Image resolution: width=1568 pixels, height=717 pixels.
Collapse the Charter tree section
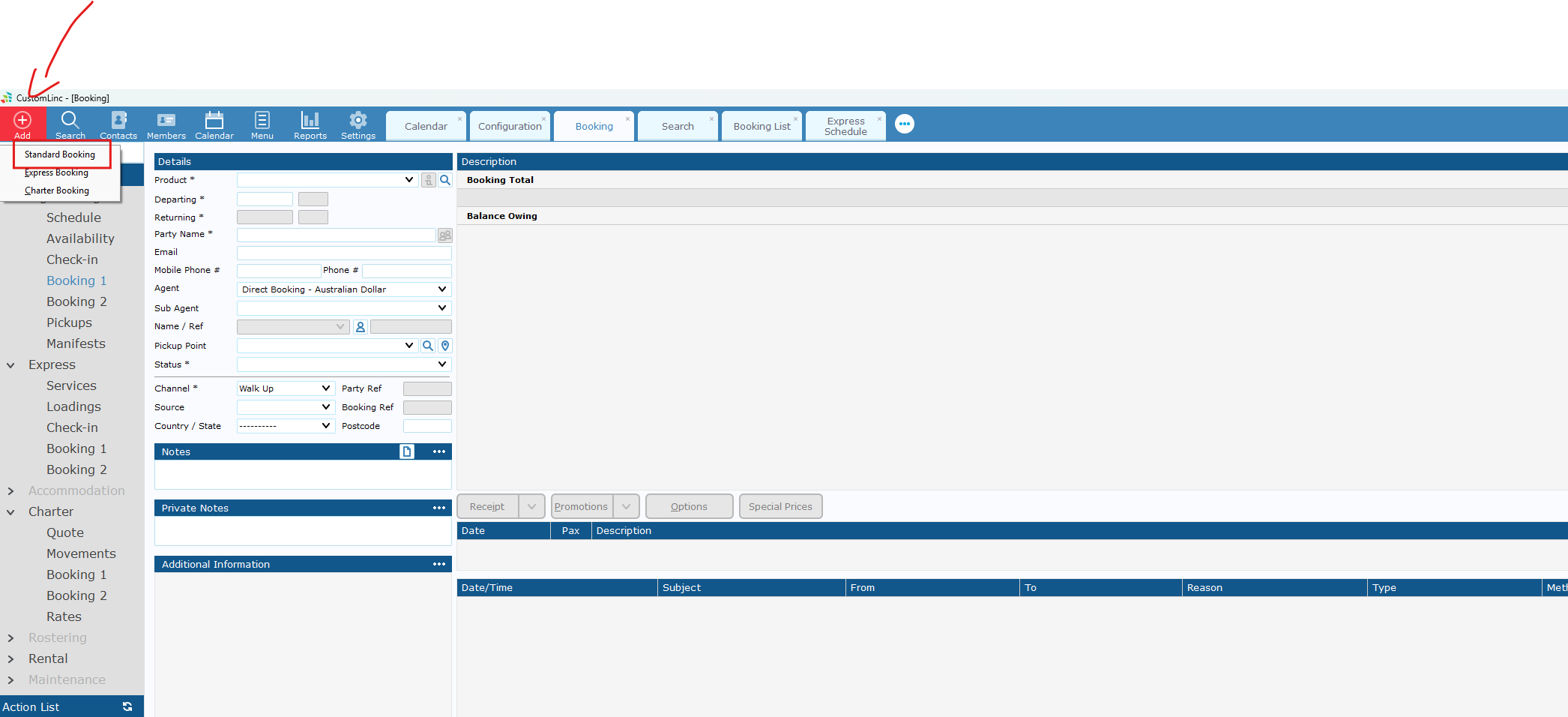[10, 512]
